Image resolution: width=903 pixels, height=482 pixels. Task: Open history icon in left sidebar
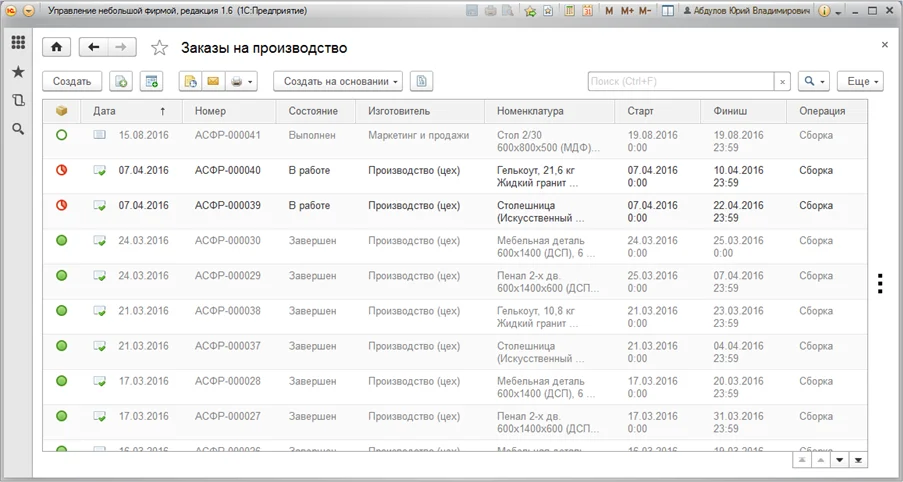[18, 100]
